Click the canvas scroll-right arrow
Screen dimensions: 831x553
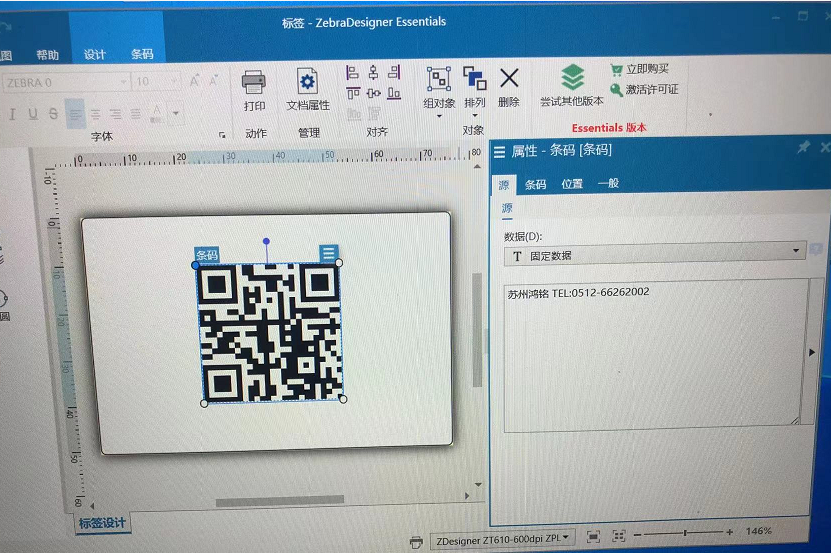467,496
